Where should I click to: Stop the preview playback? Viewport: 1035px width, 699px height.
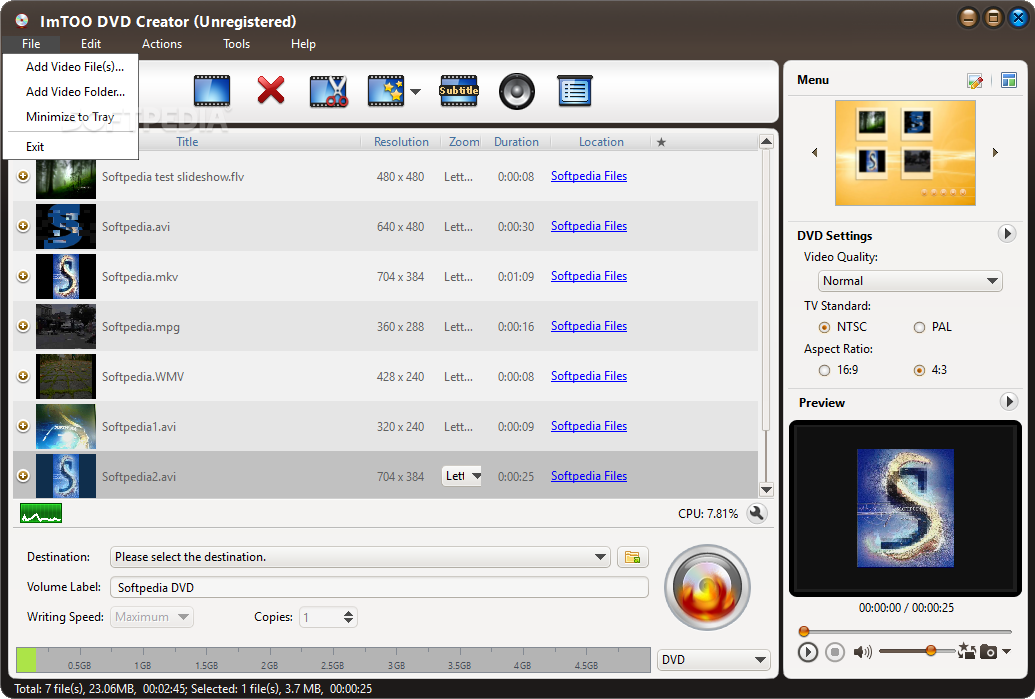coord(834,652)
